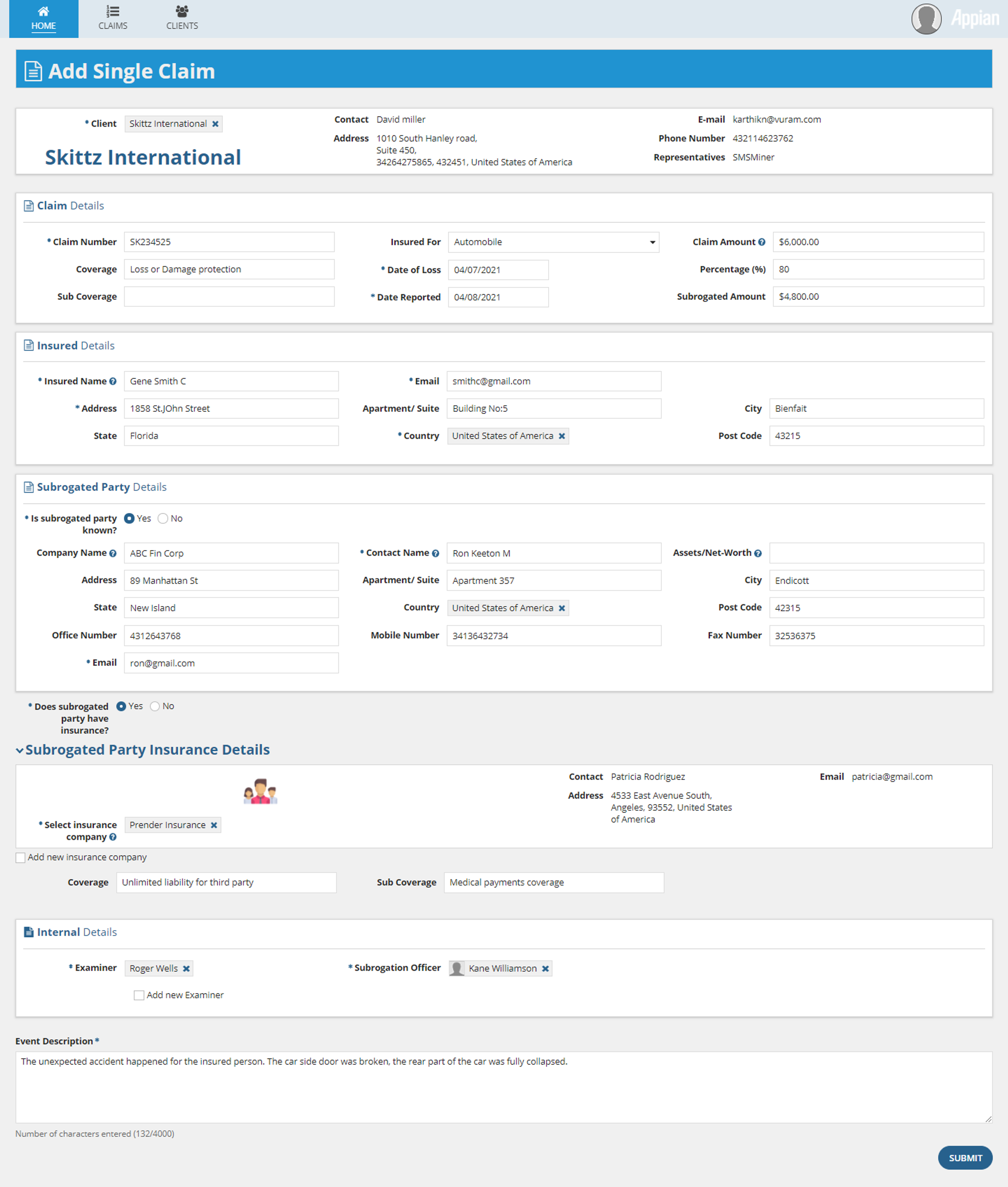
Task: Click the Claim Amount help icon
Action: click(762, 242)
